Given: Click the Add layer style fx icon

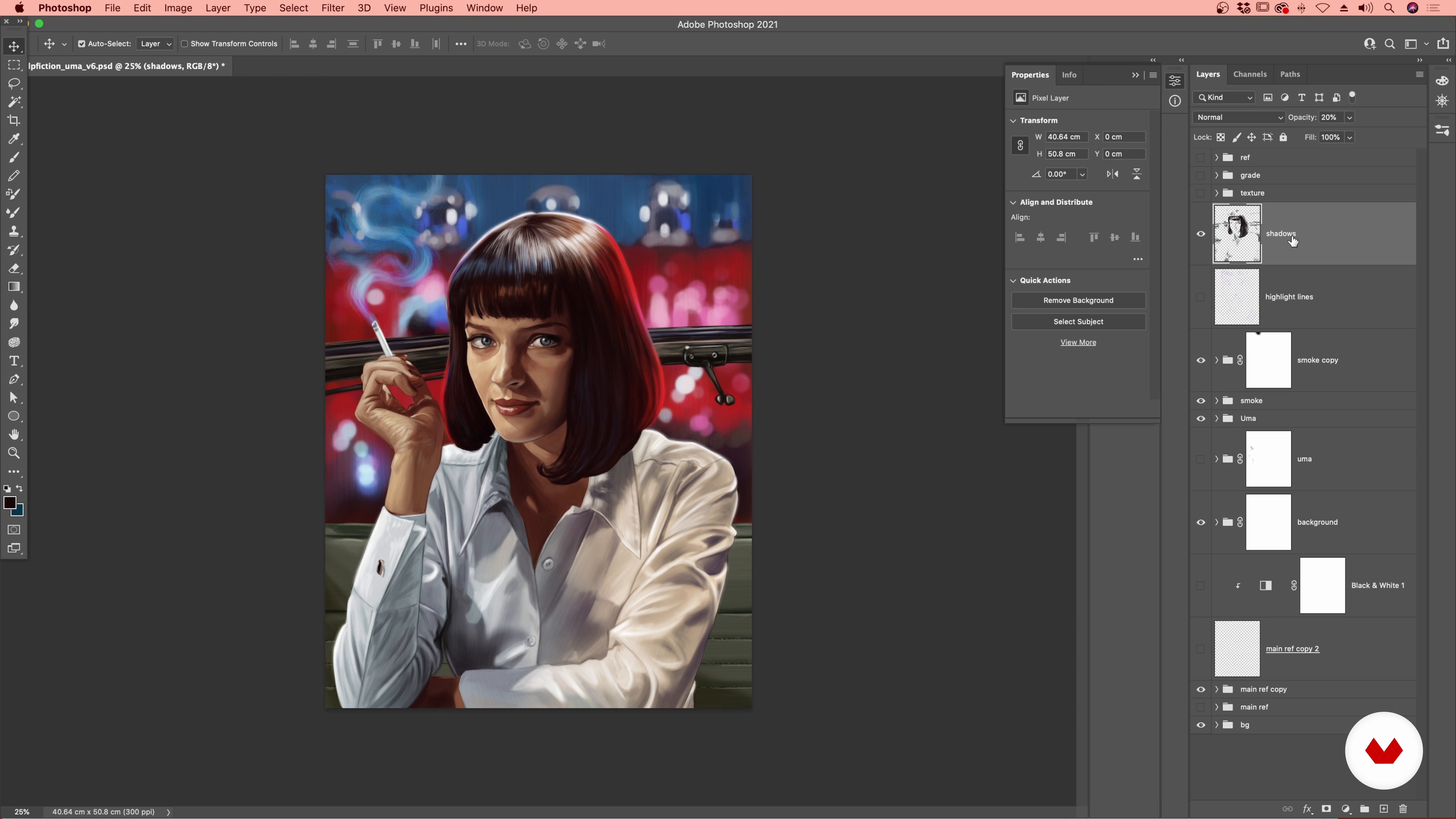Looking at the screenshot, I should coord(1307,809).
